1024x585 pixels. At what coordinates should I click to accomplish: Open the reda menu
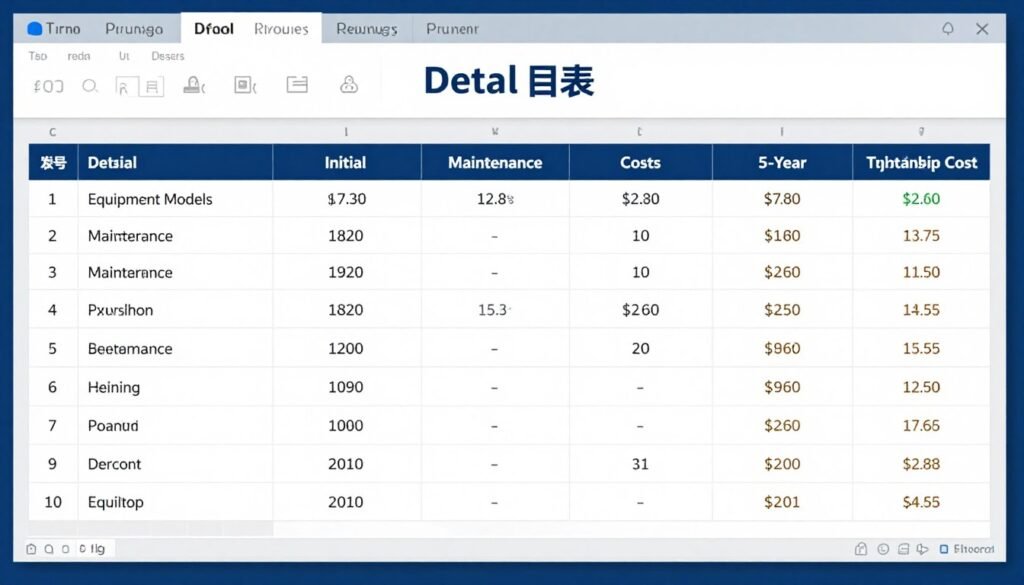79,56
